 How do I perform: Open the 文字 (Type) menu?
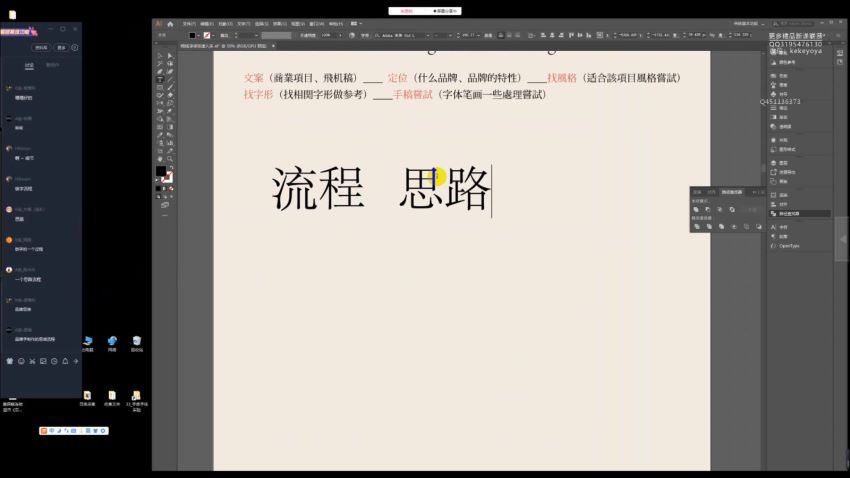(243, 24)
